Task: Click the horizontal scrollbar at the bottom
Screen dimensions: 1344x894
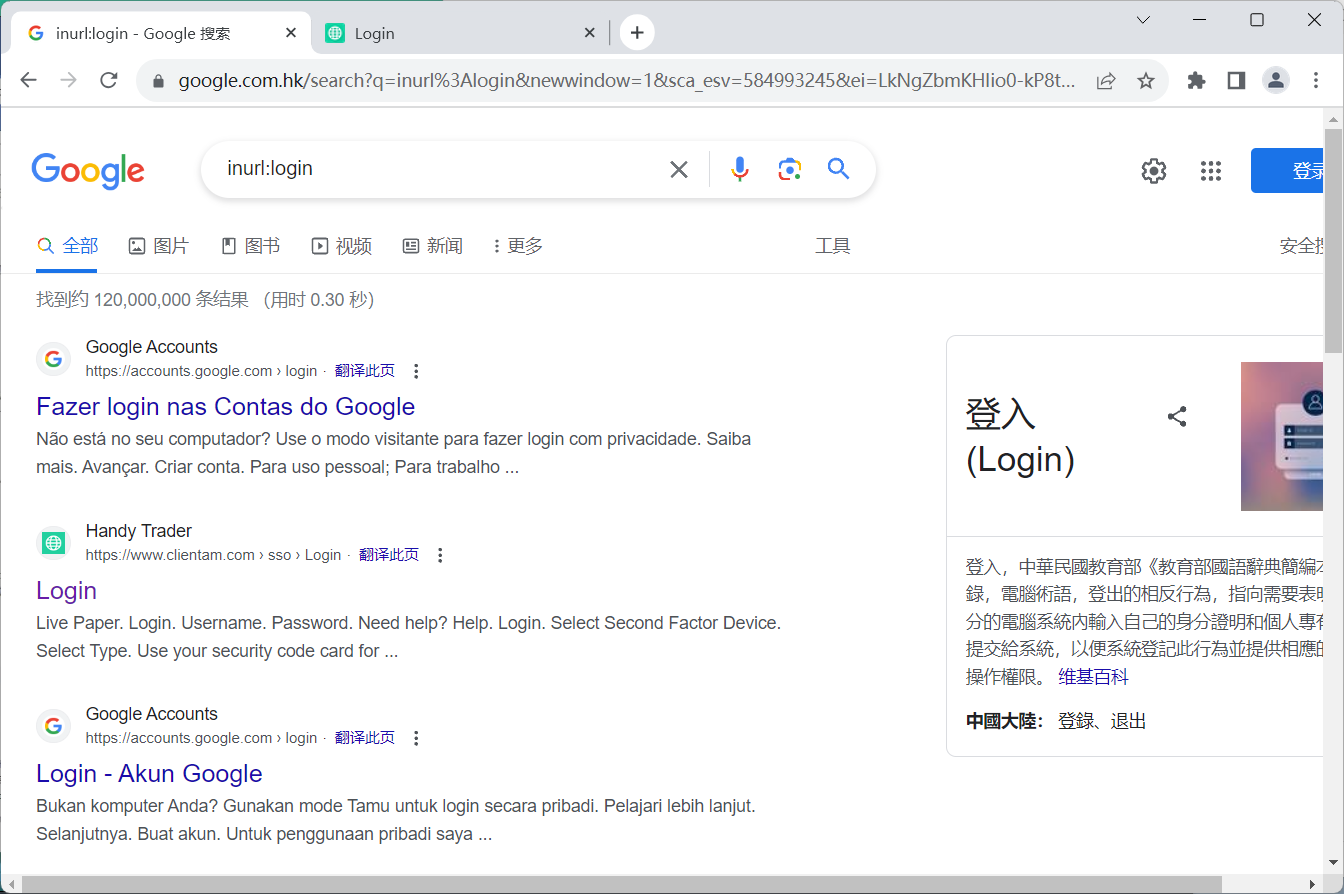Action: click(x=621, y=884)
